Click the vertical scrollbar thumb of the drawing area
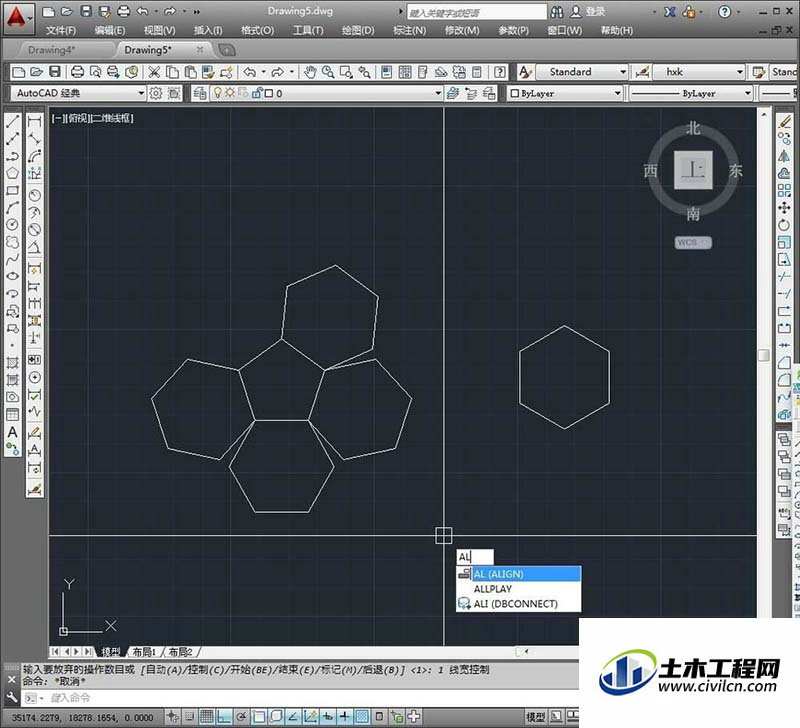The image size is (800, 728). (x=764, y=356)
